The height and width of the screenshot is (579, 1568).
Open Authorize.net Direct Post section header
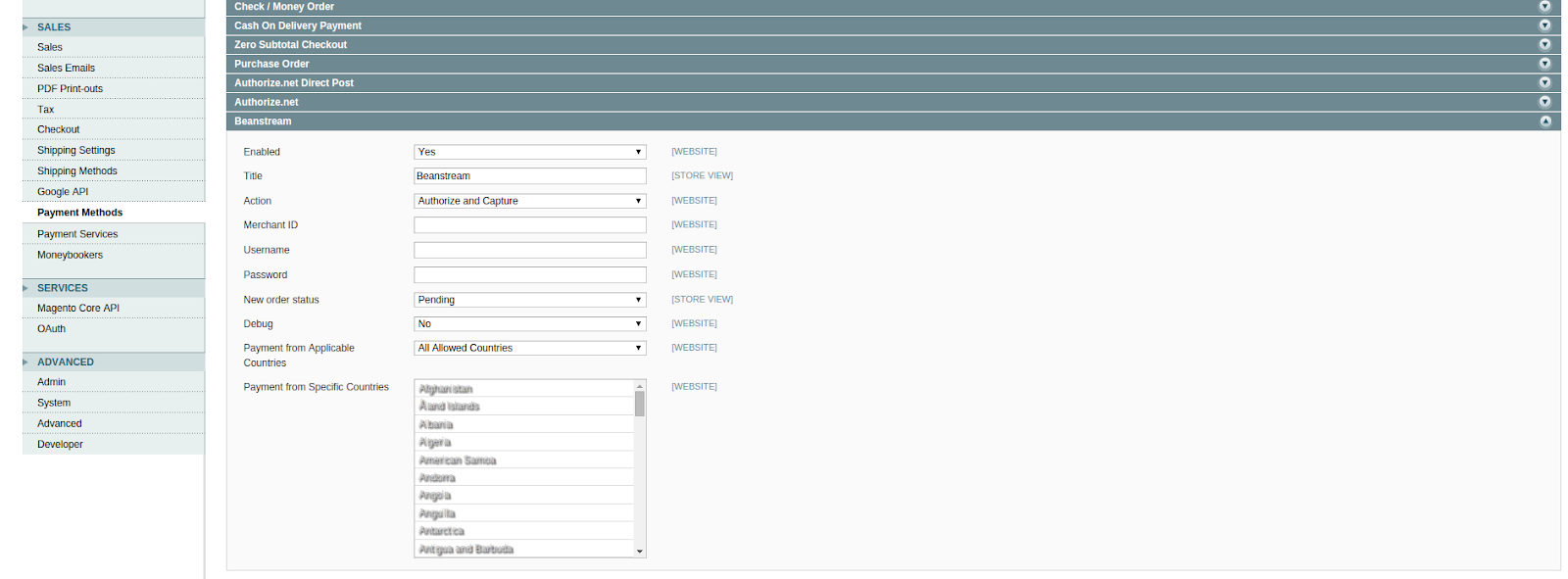tap(893, 83)
